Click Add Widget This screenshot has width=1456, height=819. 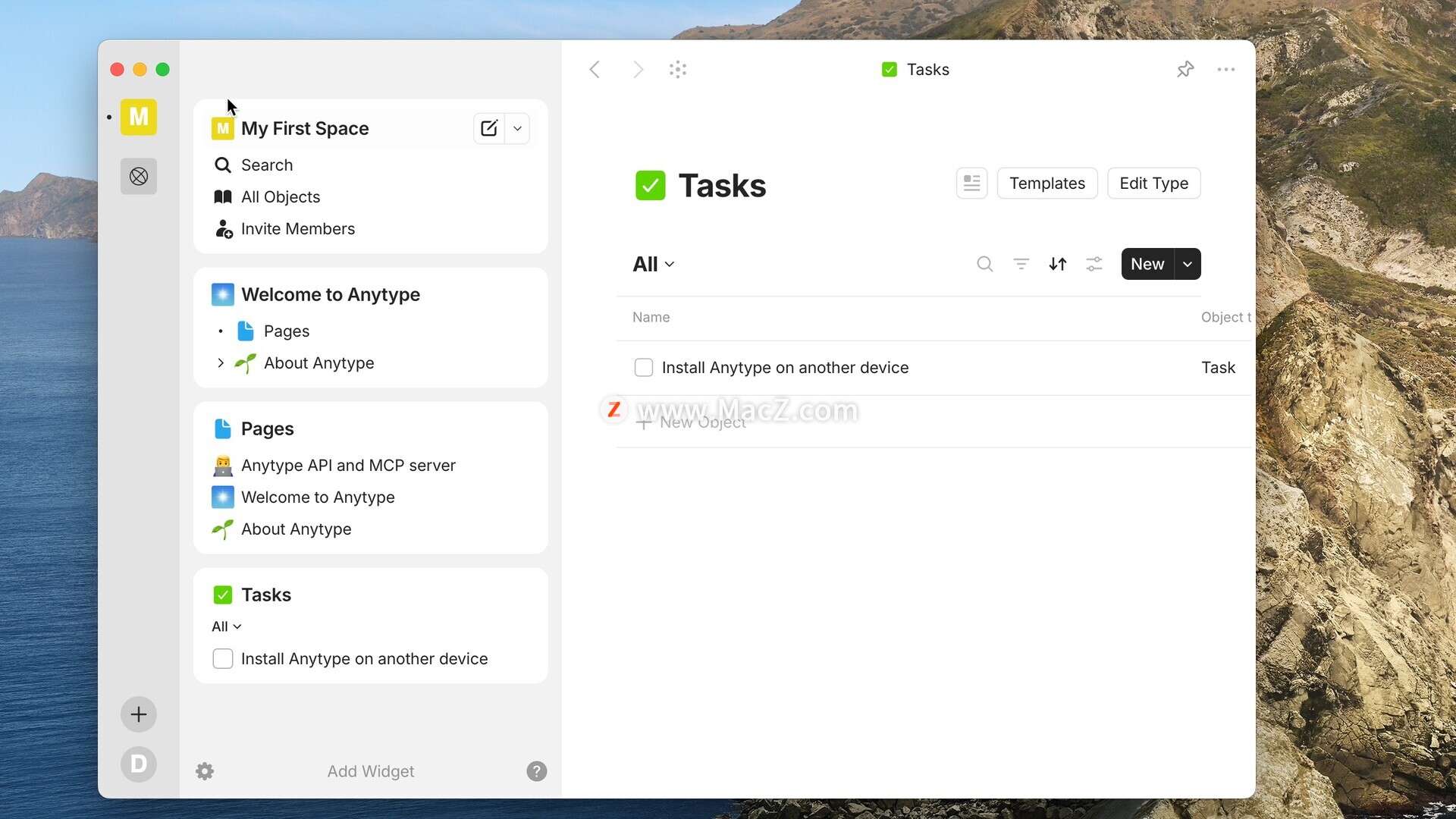coord(371,771)
